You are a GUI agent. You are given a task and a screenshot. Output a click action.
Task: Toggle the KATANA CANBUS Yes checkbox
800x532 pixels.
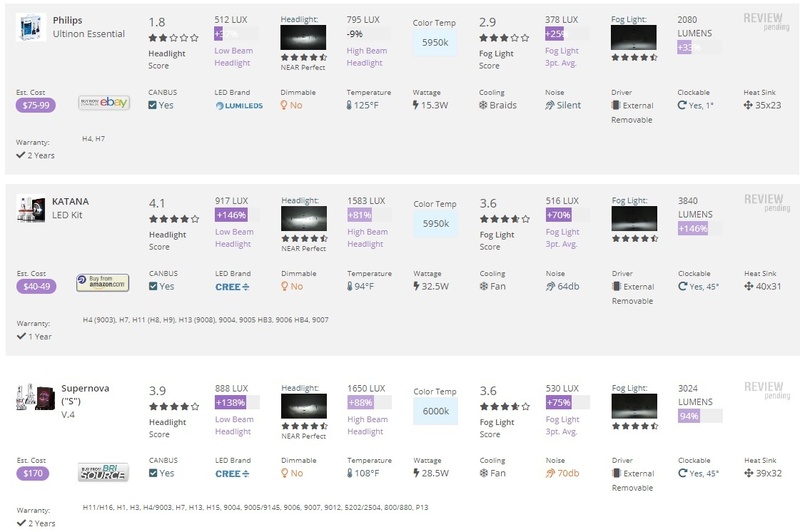(153, 286)
